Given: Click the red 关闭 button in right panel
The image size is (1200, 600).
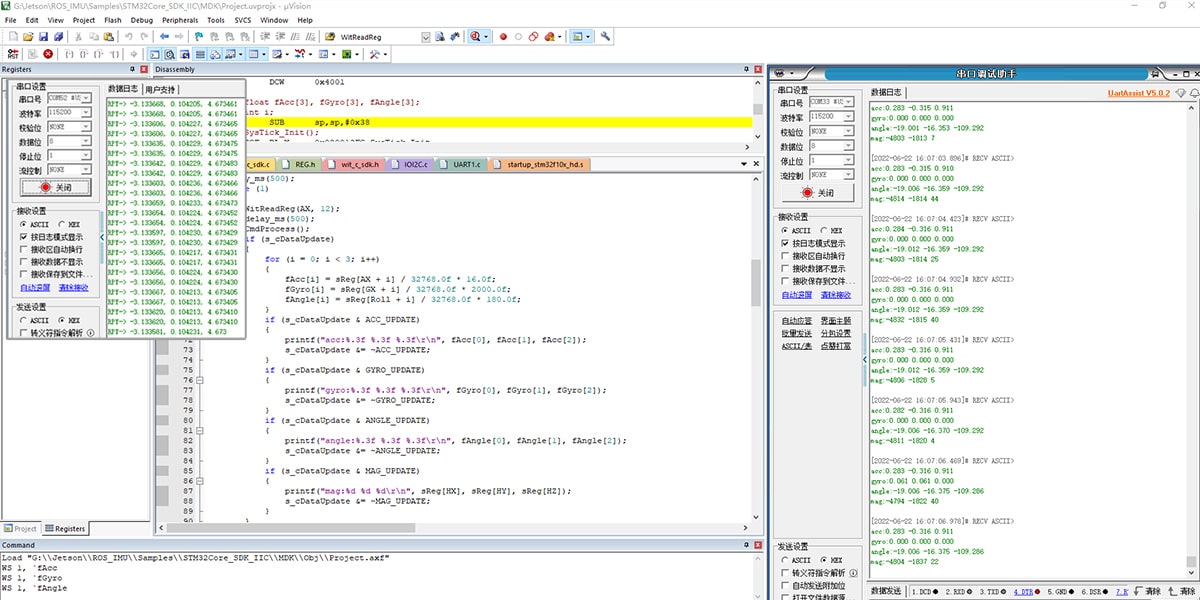Looking at the screenshot, I should pos(818,193).
